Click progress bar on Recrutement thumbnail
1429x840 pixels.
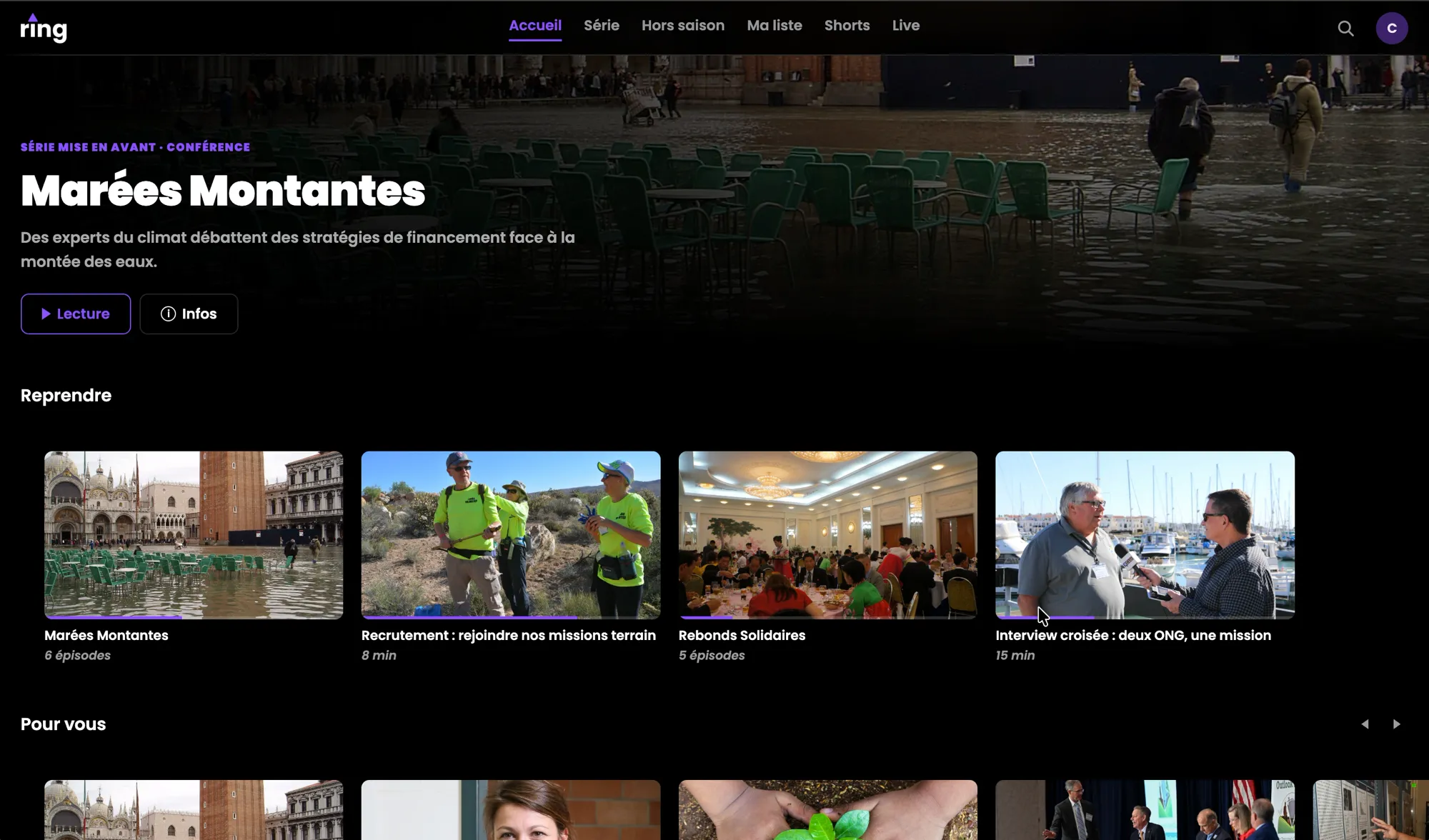tap(511, 616)
